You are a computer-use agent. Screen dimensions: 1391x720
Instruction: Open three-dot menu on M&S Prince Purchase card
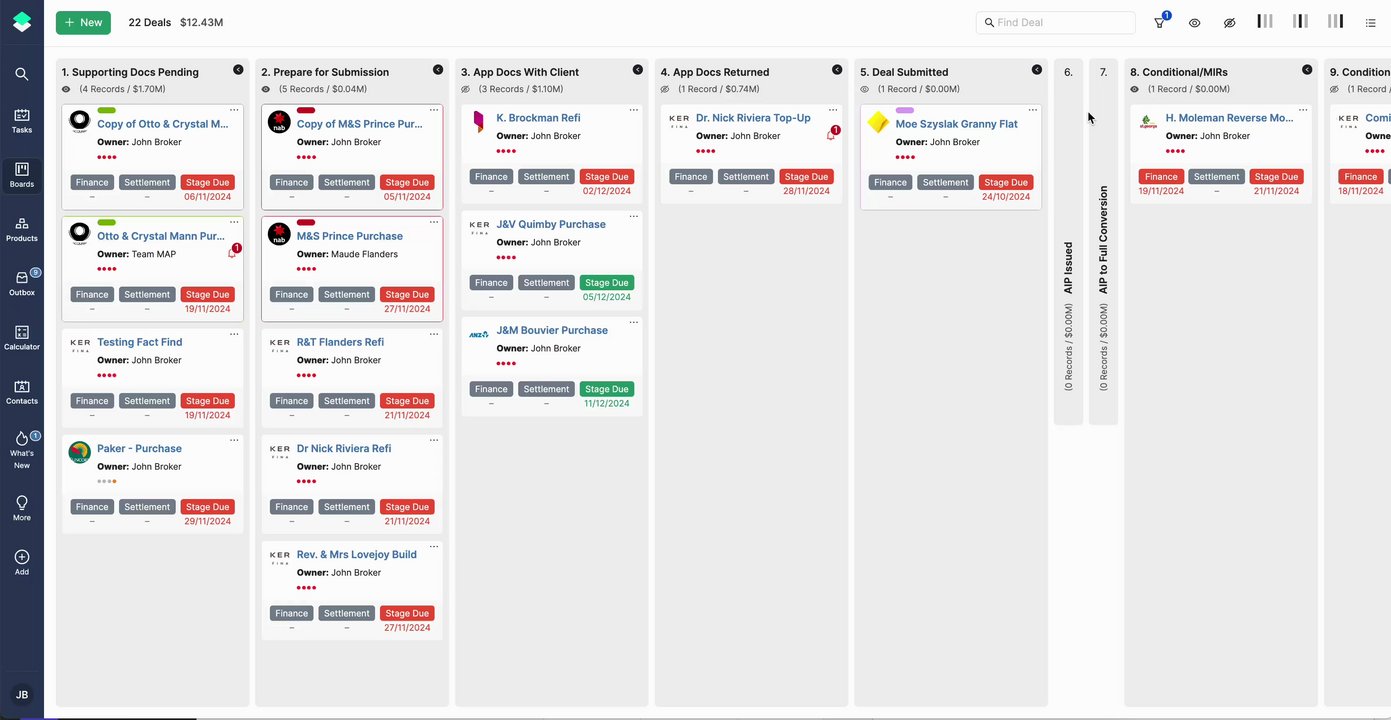(434, 222)
